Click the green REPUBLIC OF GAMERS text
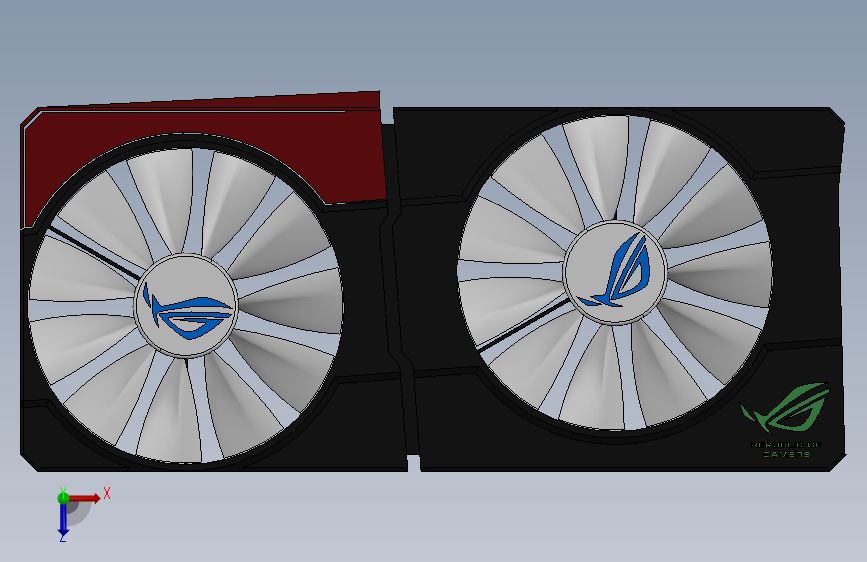Screen dimensions: 867x562 [786, 449]
